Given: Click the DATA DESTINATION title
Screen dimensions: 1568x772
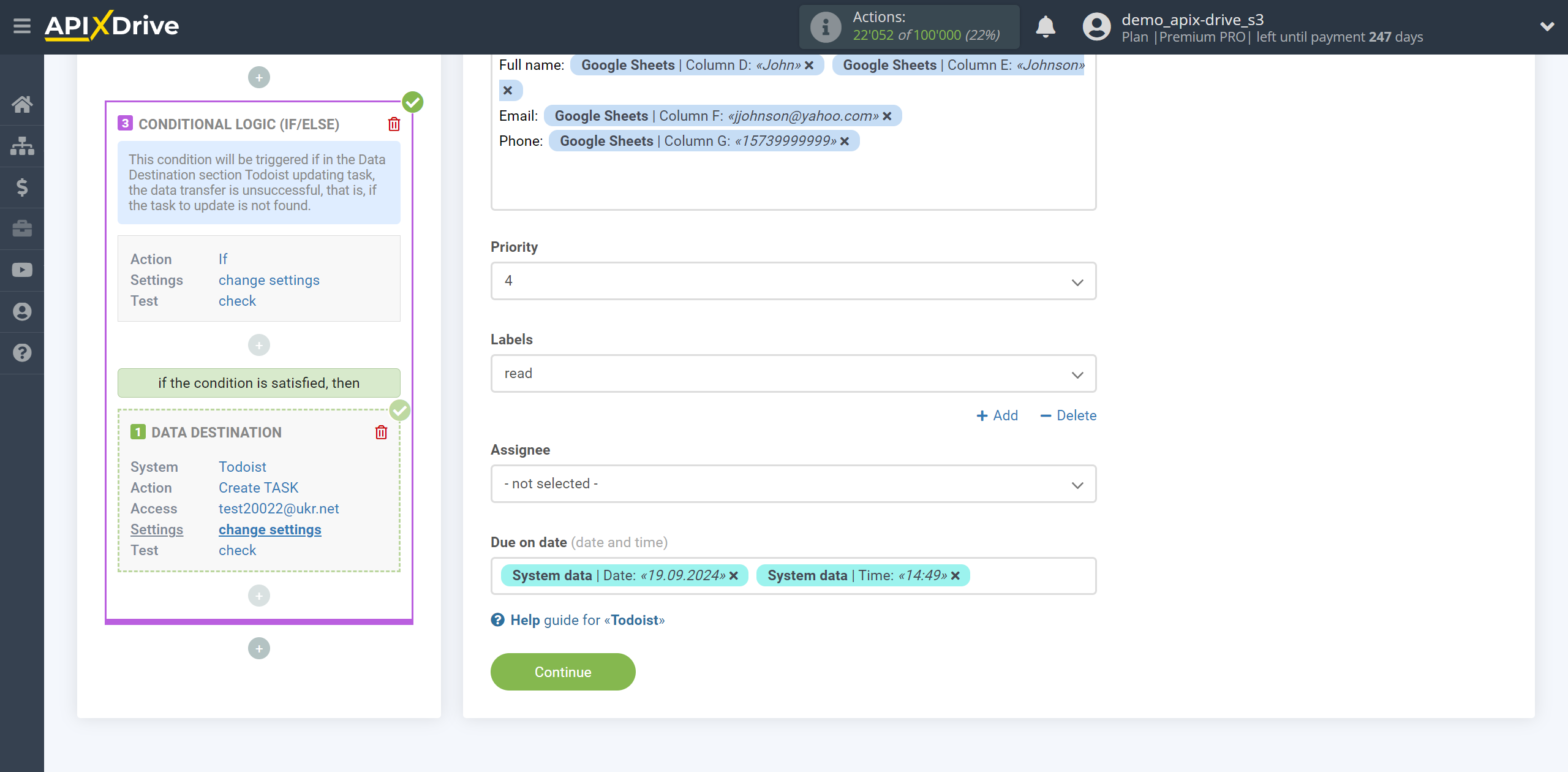Looking at the screenshot, I should pos(216,433).
